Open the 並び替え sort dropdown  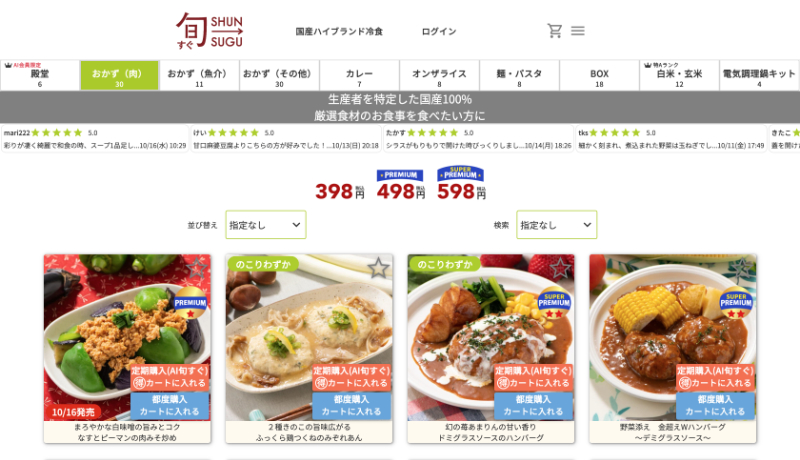266,225
